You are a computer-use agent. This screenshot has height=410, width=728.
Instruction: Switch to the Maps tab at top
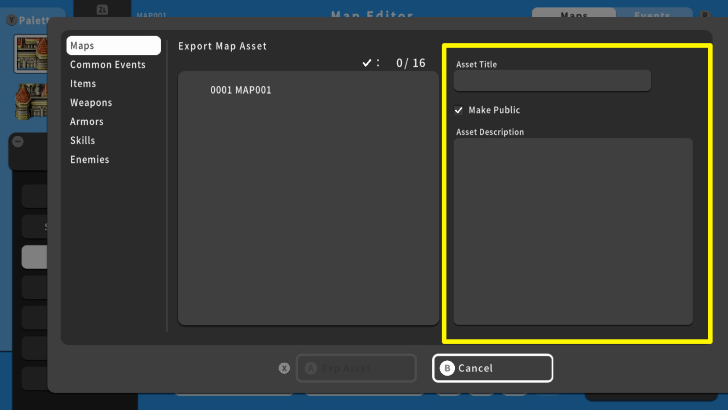coord(574,16)
